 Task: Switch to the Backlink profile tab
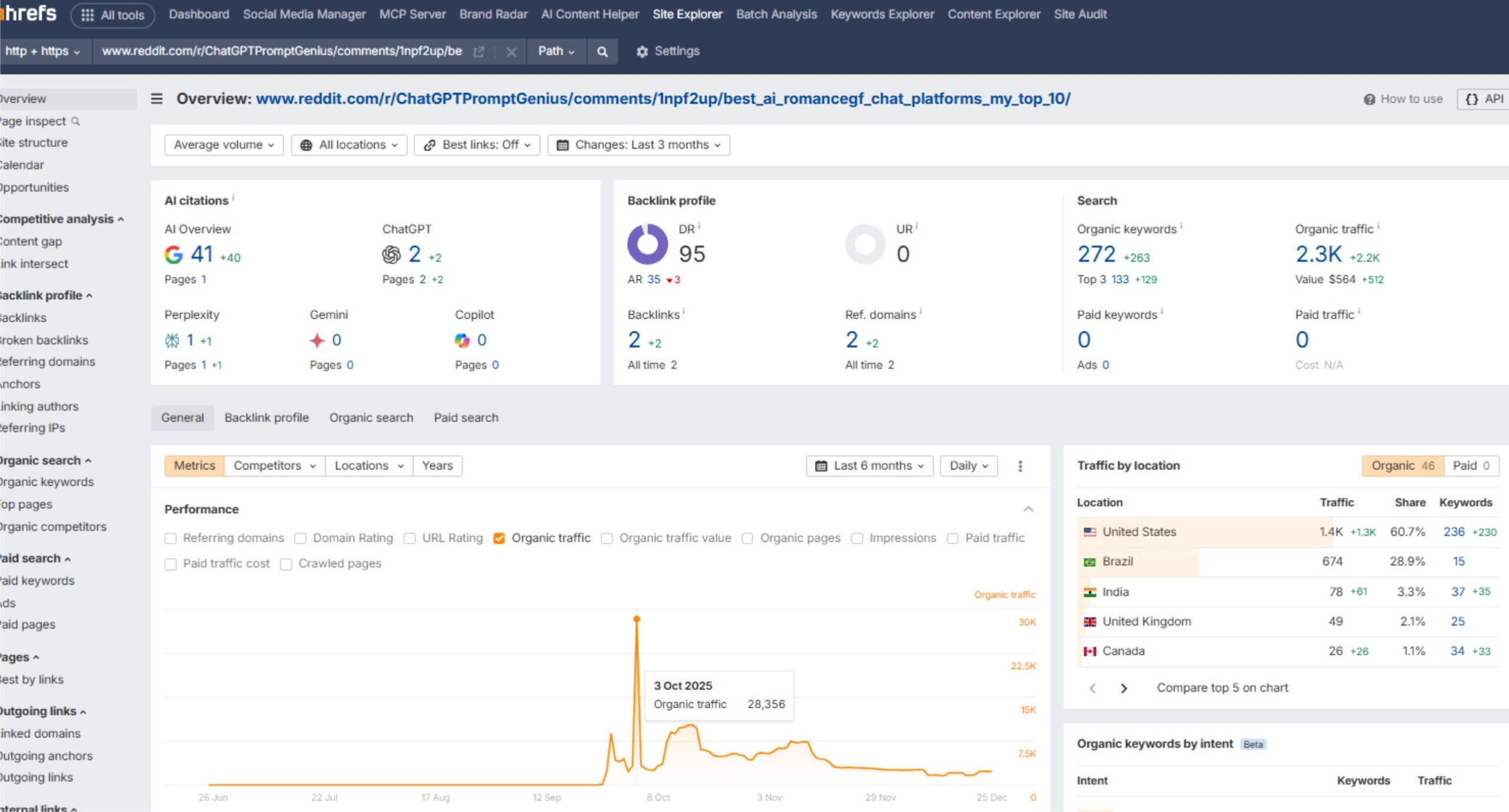point(266,418)
